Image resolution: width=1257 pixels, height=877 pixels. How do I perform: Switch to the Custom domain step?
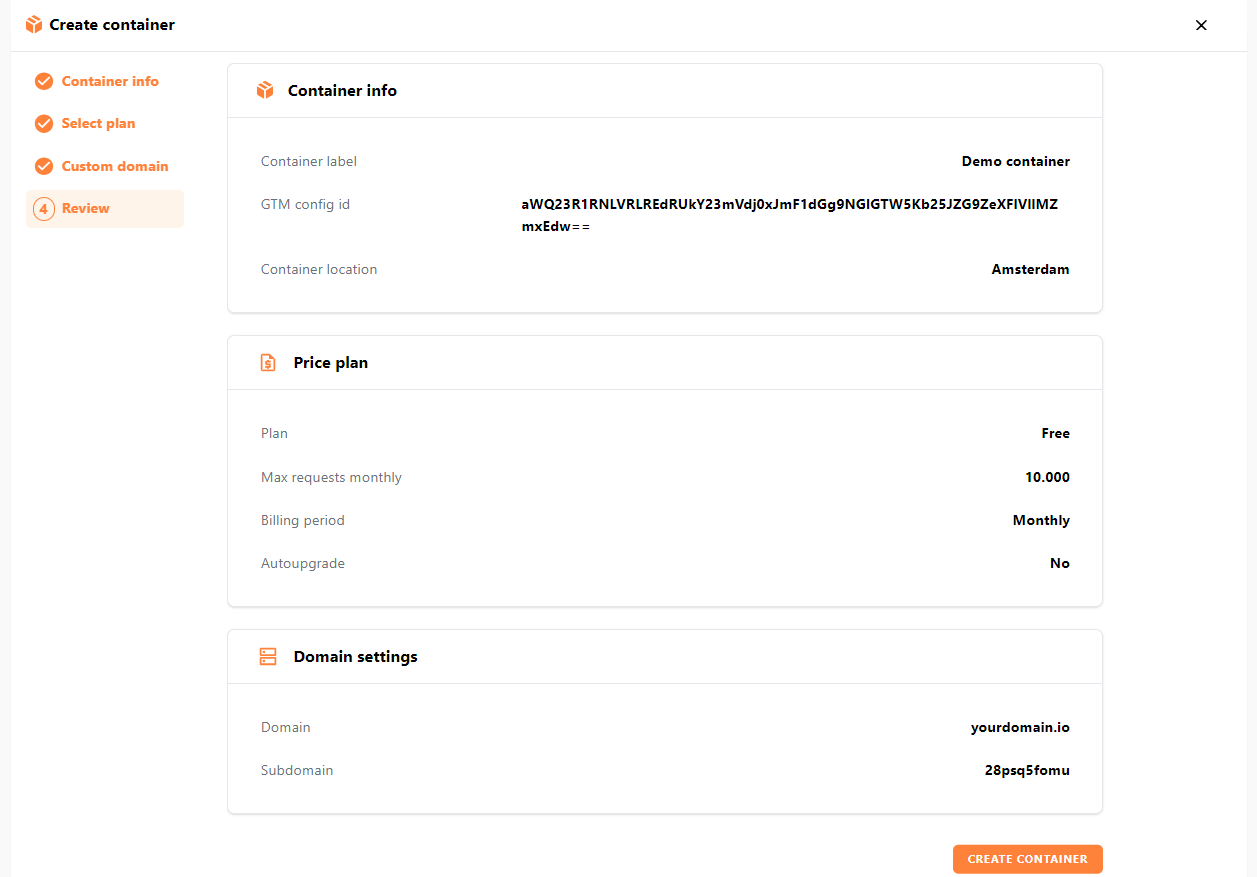(115, 167)
